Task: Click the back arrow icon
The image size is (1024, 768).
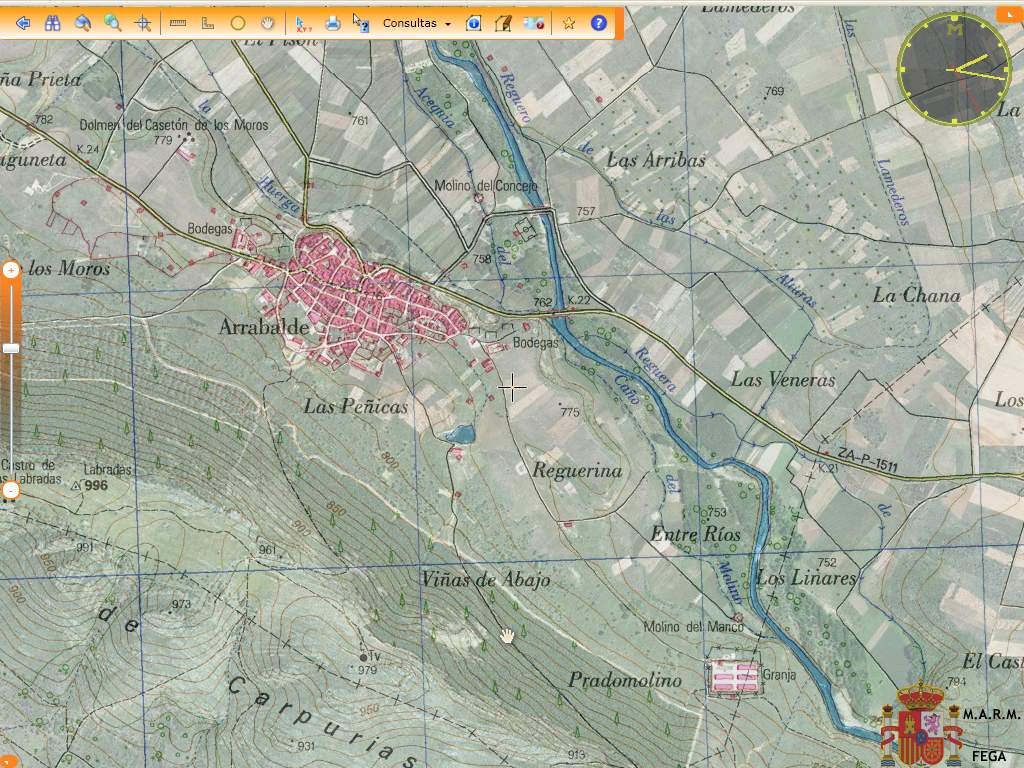Action: [23, 23]
